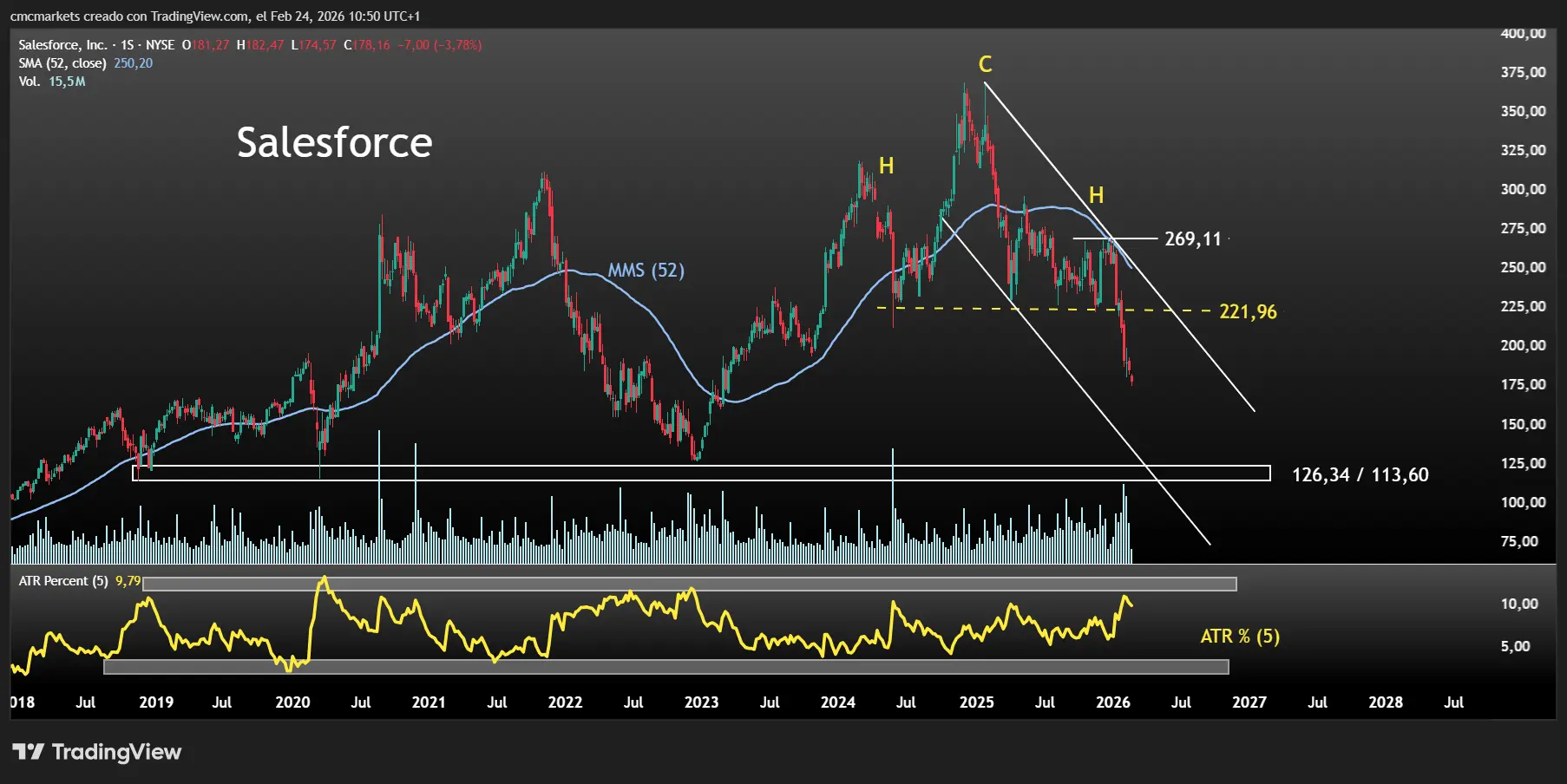
Task: Click the MMS (52) moving-average label
Action: (x=646, y=271)
